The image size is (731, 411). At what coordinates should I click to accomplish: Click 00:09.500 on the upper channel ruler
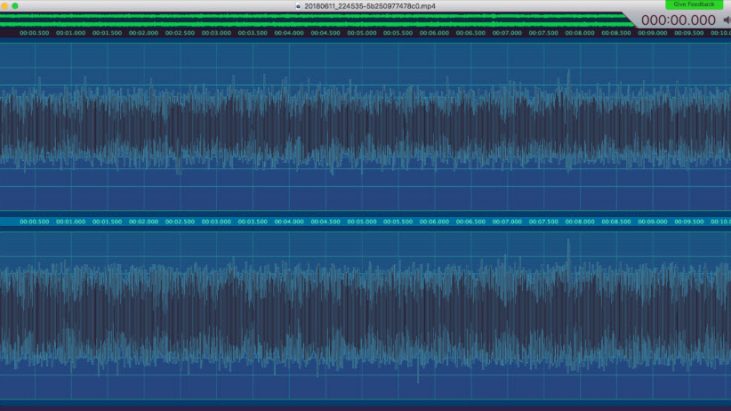pyautogui.click(x=689, y=33)
